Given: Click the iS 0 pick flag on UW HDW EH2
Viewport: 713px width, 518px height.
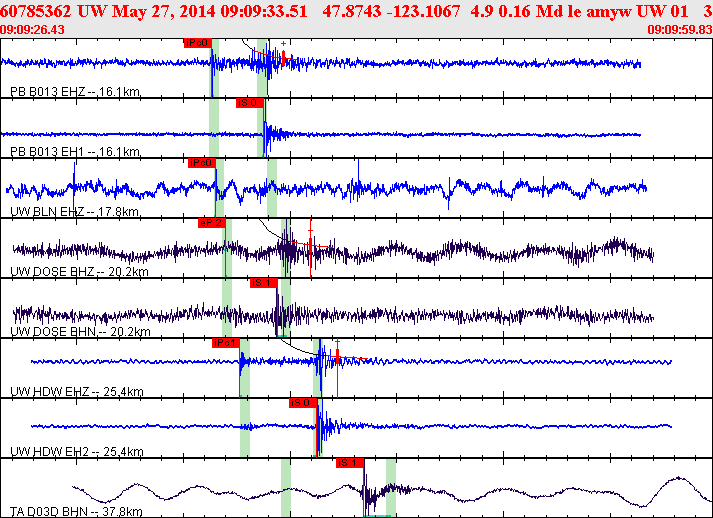Looking at the screenshot, I should click(x=302, y=403).
